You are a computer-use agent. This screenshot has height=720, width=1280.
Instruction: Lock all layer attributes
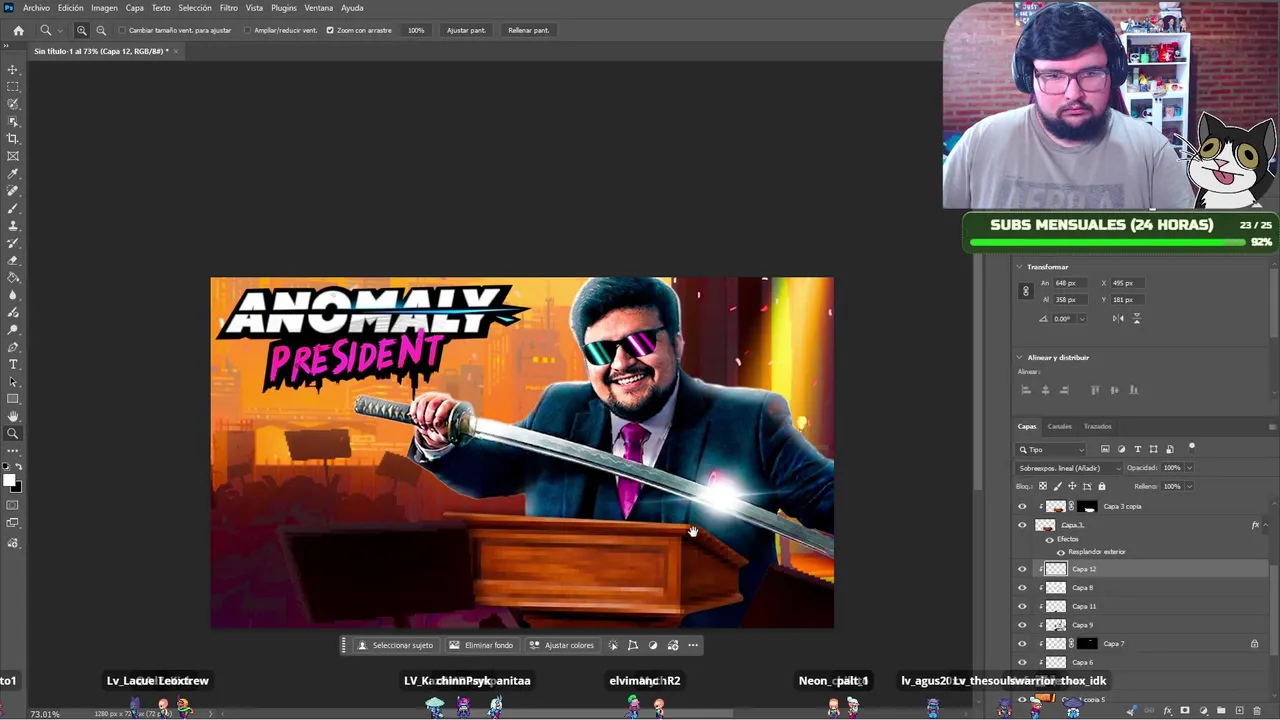(1102, 487)
